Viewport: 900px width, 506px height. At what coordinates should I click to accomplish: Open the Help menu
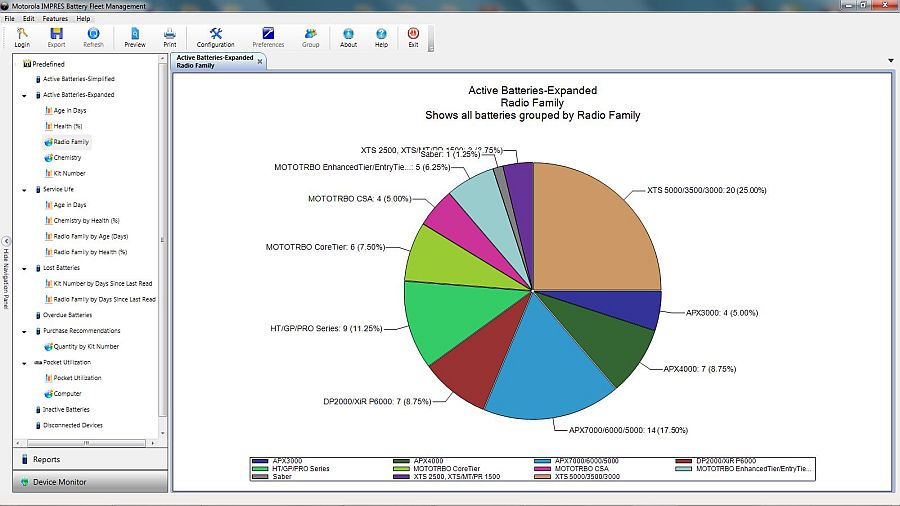(x=83, y=18)
